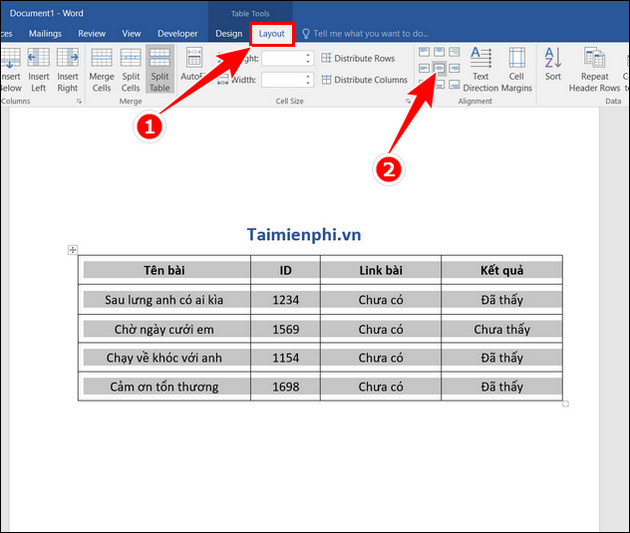
Task: Click the 'Chạy về khóc với anh' cell
Action: (164, 357)
